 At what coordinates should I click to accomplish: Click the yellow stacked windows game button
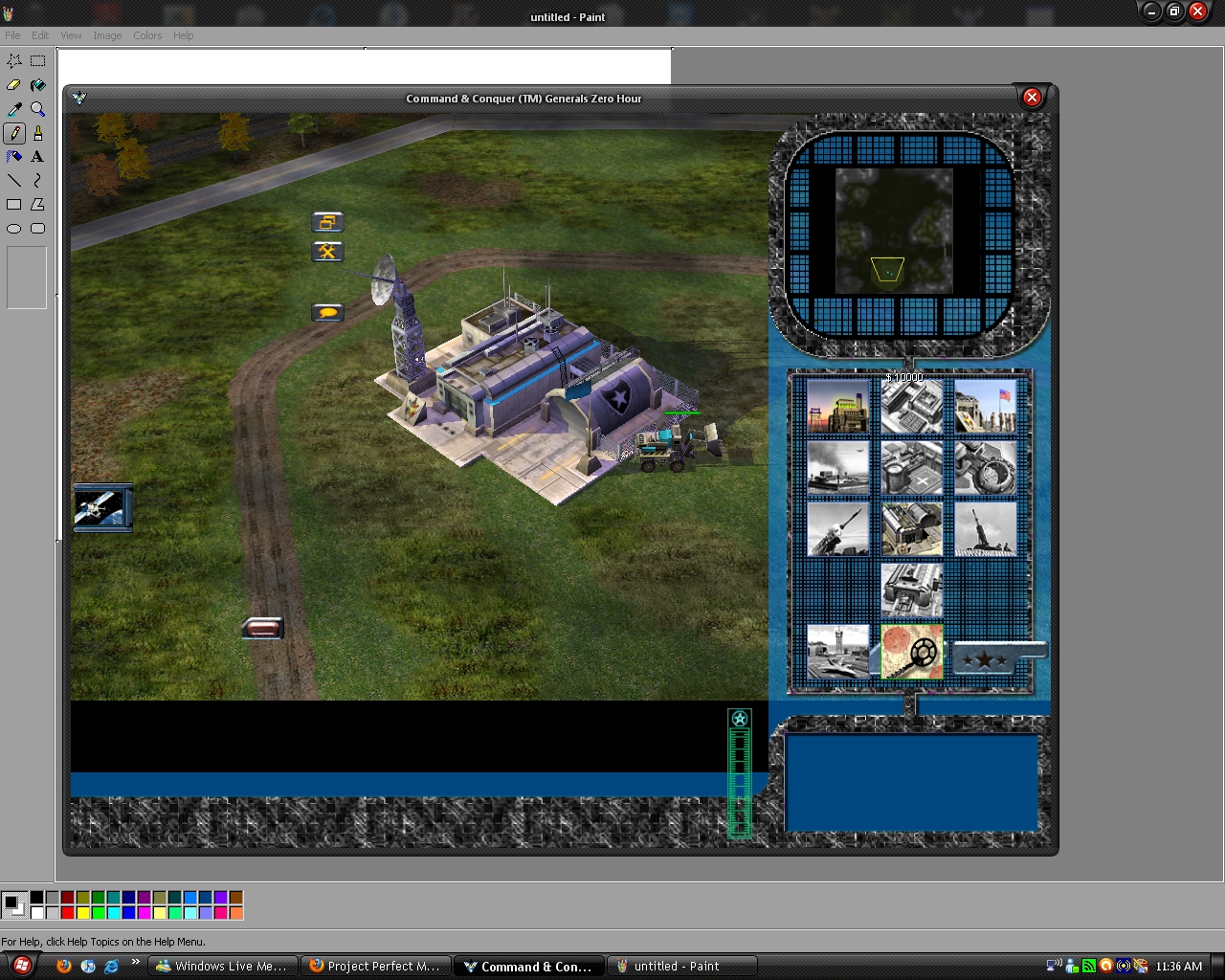click(x=327, y=222)
